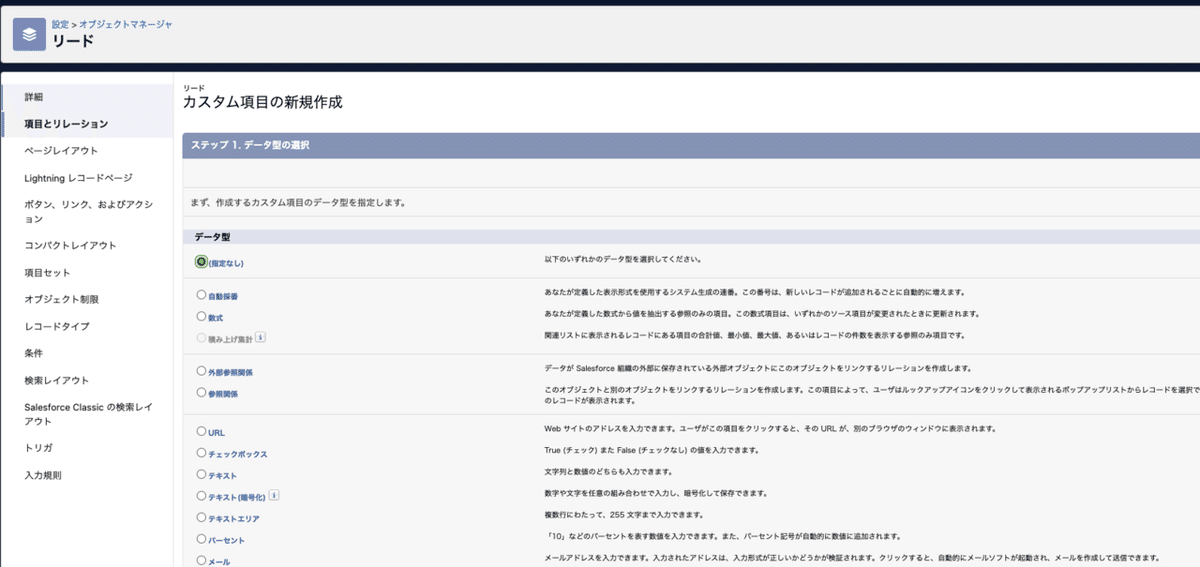The width and height of the screenshot is (1200, 567).
Task: Click the データ型 section heading
Action: (212, 237)
